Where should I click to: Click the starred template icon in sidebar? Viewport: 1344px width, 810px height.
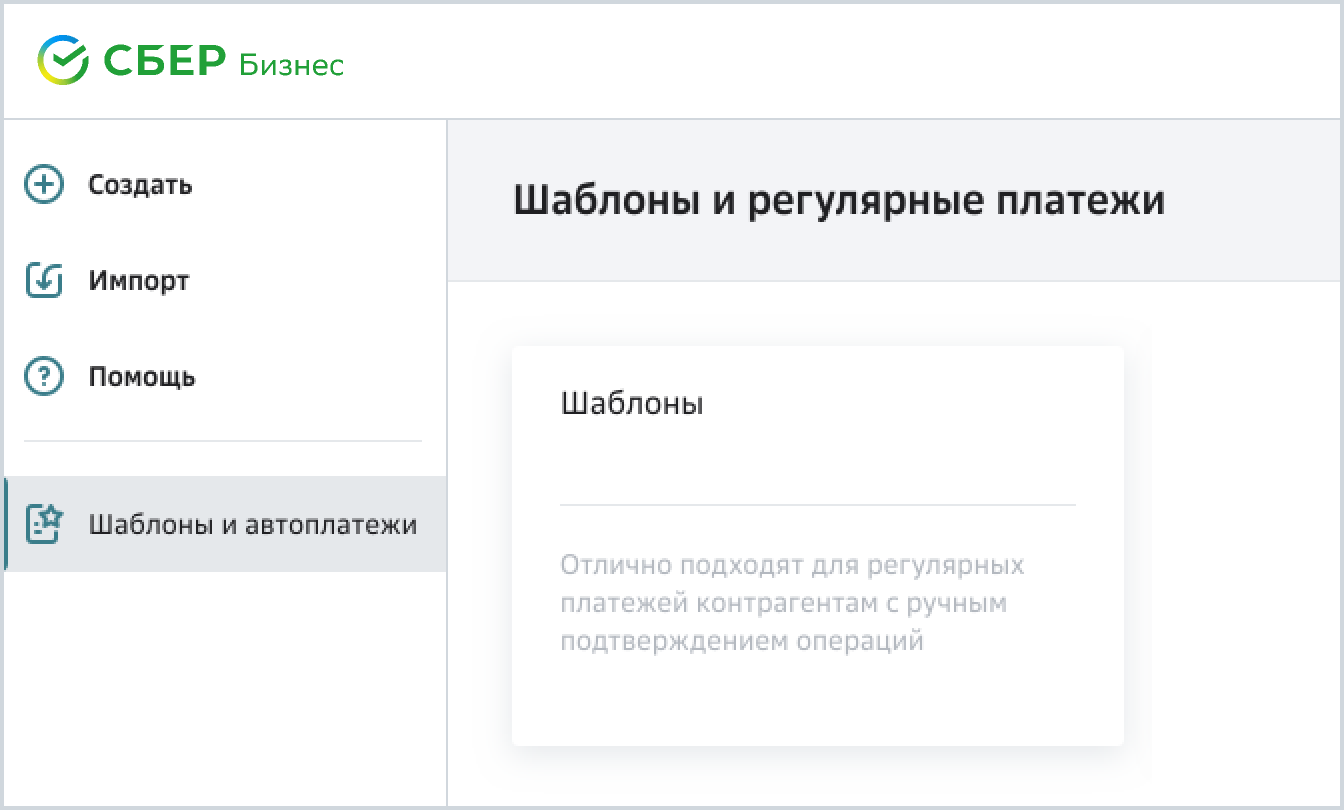(44, 523)
